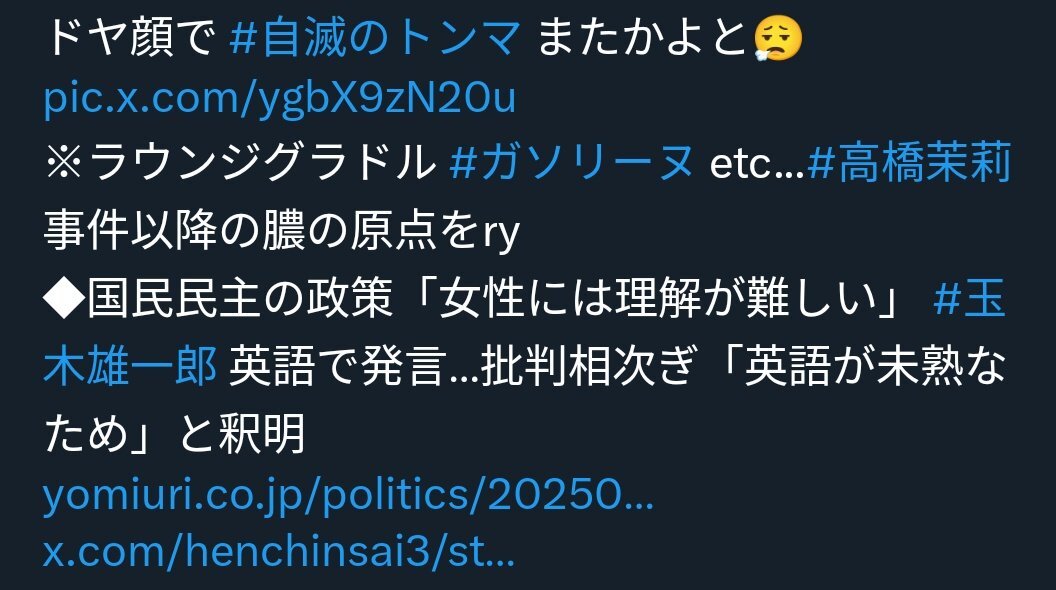
Task: Click the '※ラウンジグラドル' text
Action: [240, 163]
